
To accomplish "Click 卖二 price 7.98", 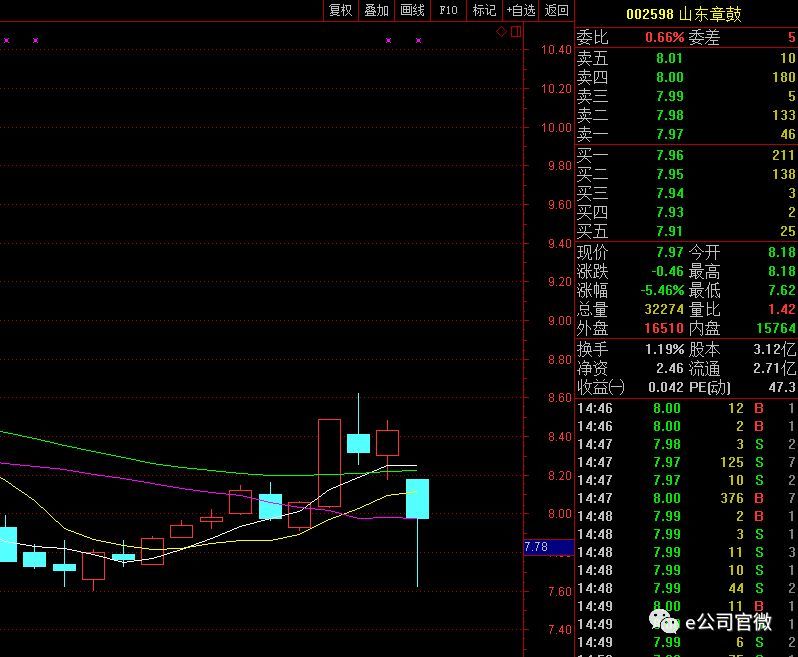I will pyautogui.click(x=669, y=115).
